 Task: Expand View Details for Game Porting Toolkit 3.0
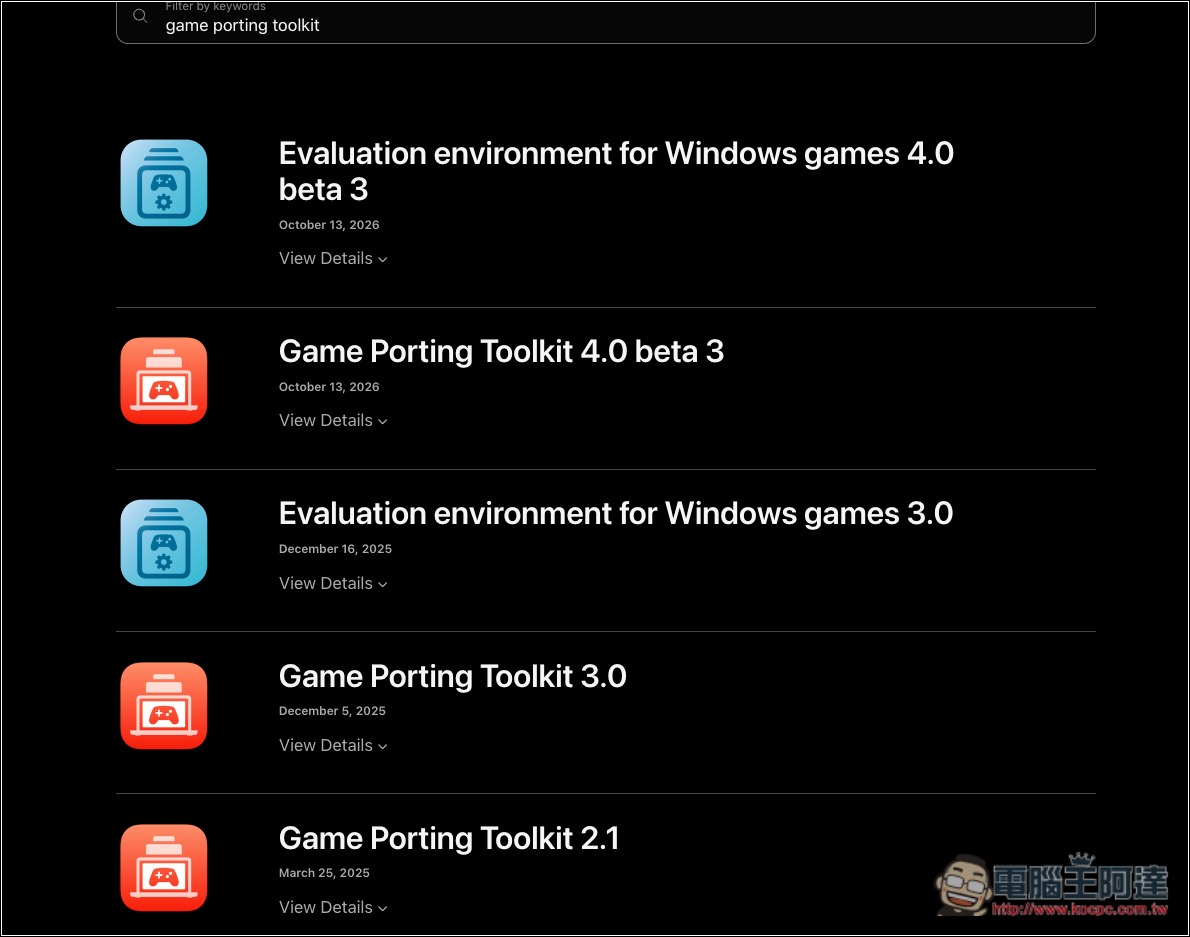333,745
